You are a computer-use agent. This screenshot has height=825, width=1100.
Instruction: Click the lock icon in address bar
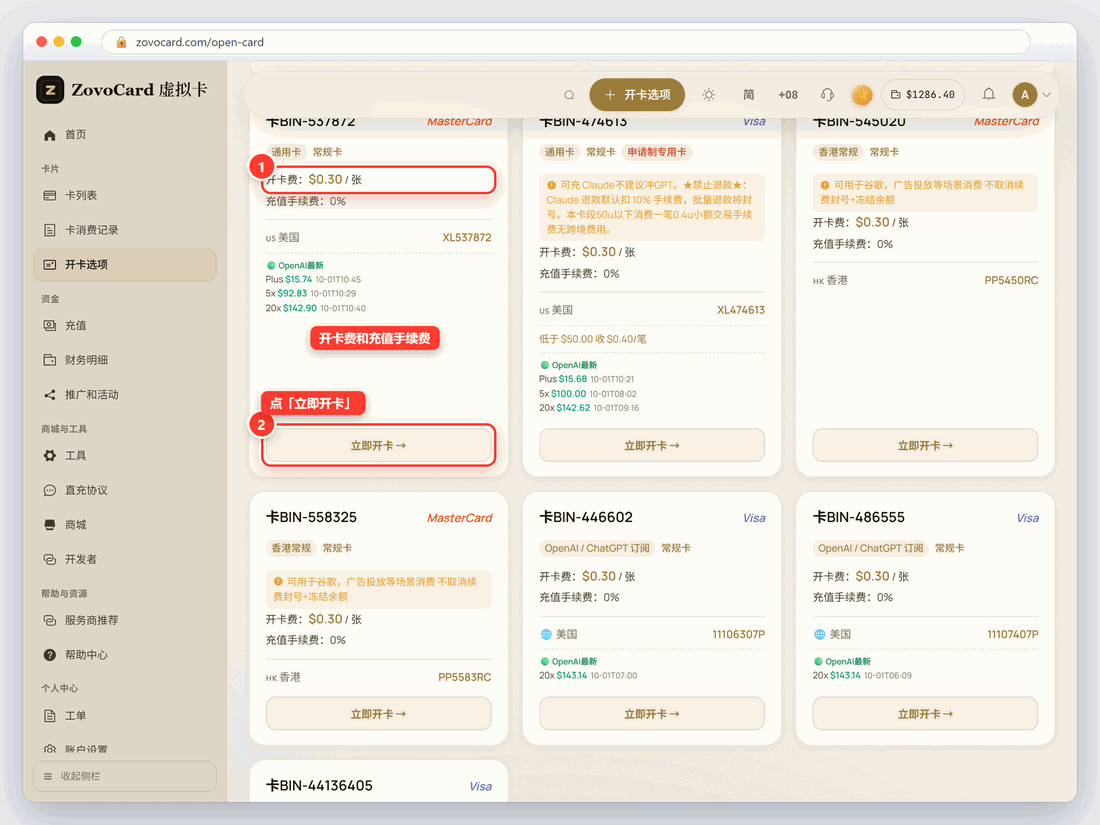click(121, 42)
